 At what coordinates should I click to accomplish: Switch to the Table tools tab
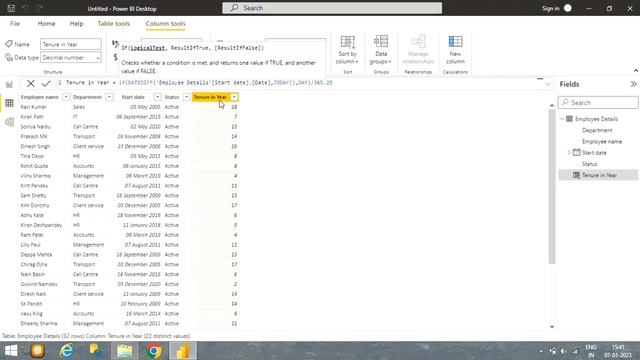point(113,24)
